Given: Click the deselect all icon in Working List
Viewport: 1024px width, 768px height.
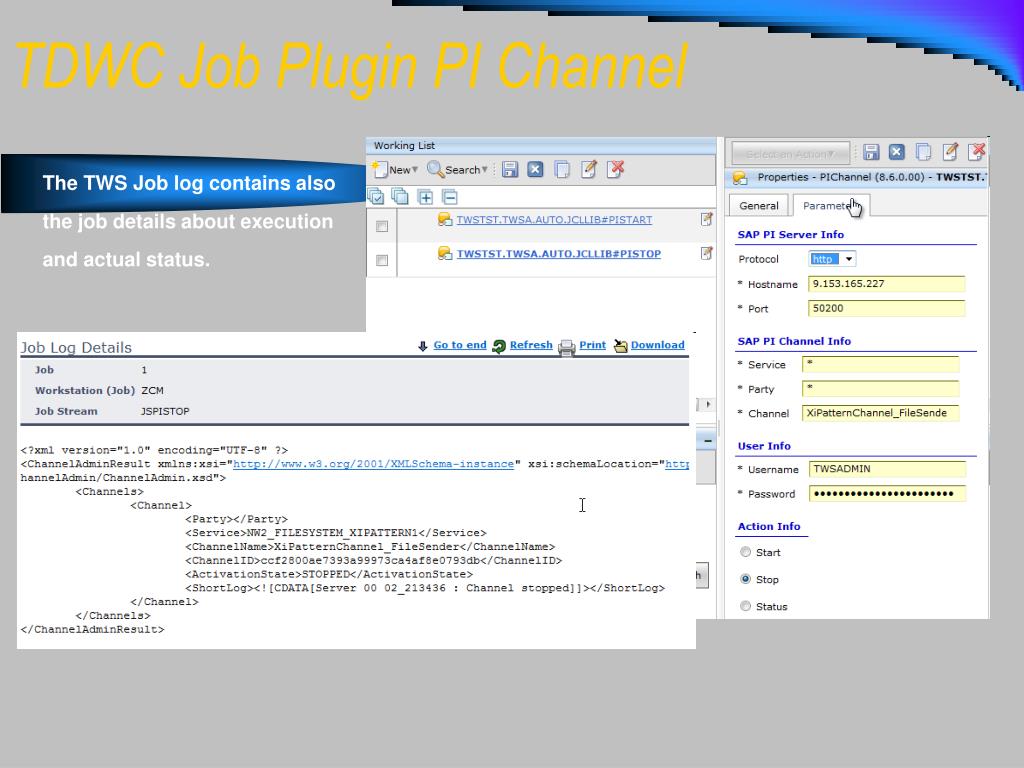Looking at the screenshot, I should click(x=400, y=196).
